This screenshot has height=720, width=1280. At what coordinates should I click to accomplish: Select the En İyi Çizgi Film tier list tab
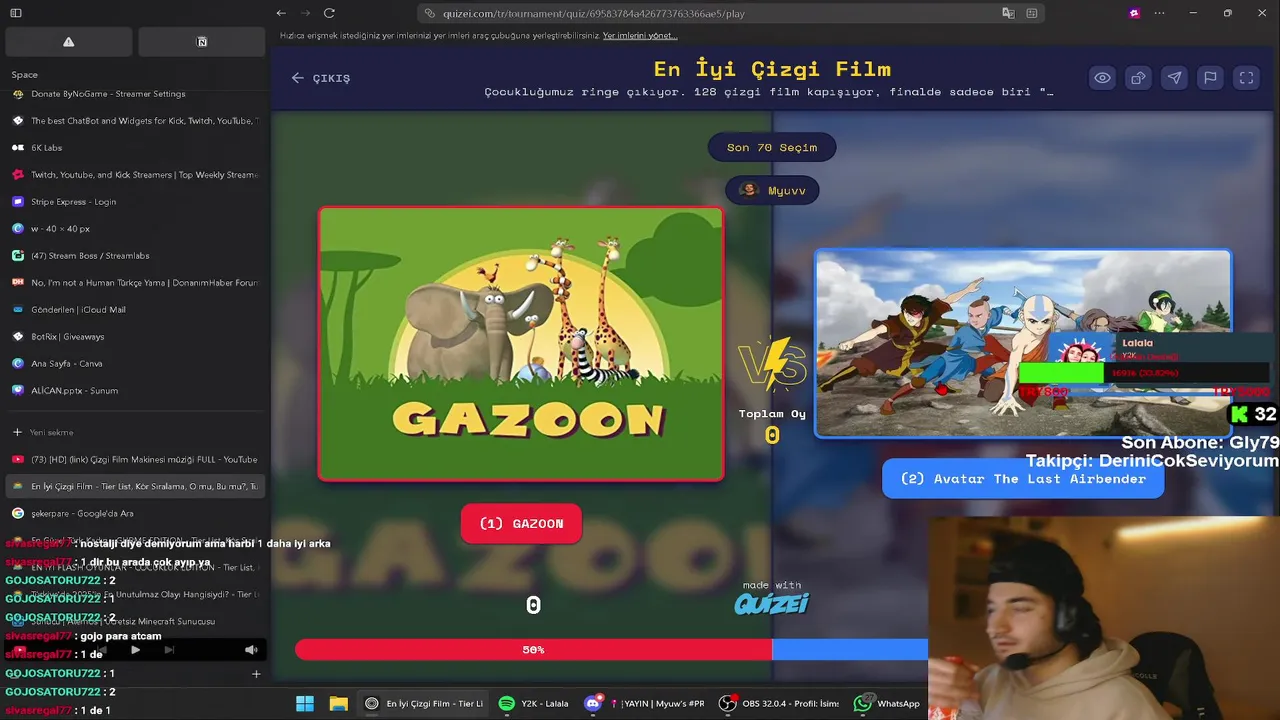coord(135,487)
